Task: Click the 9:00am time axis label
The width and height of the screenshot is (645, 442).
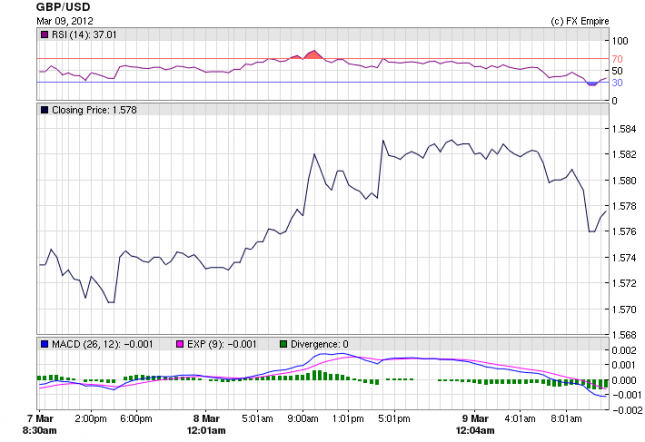Action: pyautogui.click(x=303, y=419)
